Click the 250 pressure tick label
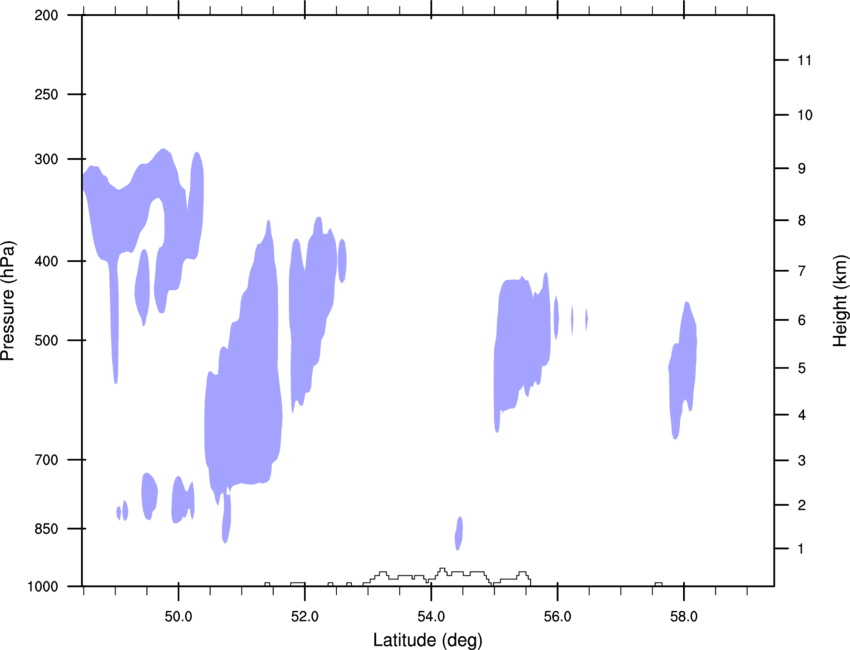This screenshot has height=650, width=850. 46,94
